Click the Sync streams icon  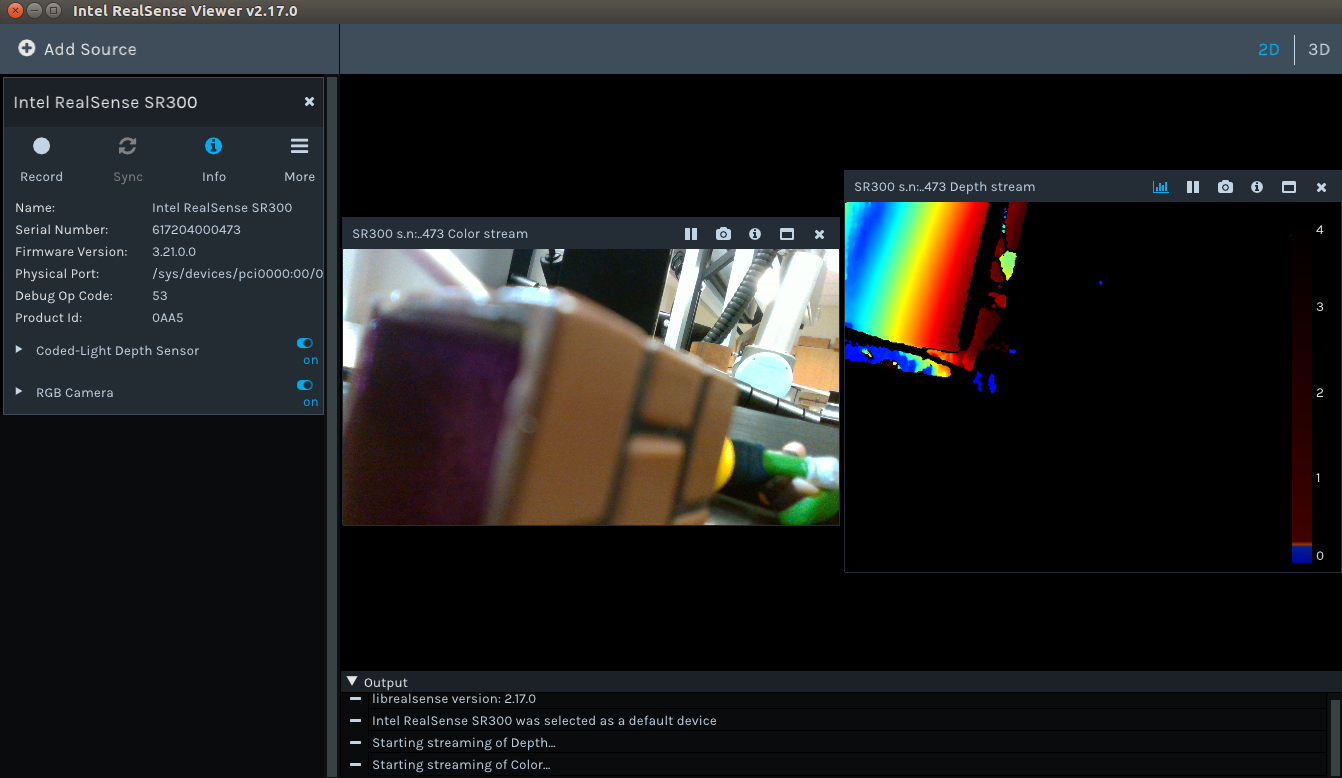coord(127,146)
